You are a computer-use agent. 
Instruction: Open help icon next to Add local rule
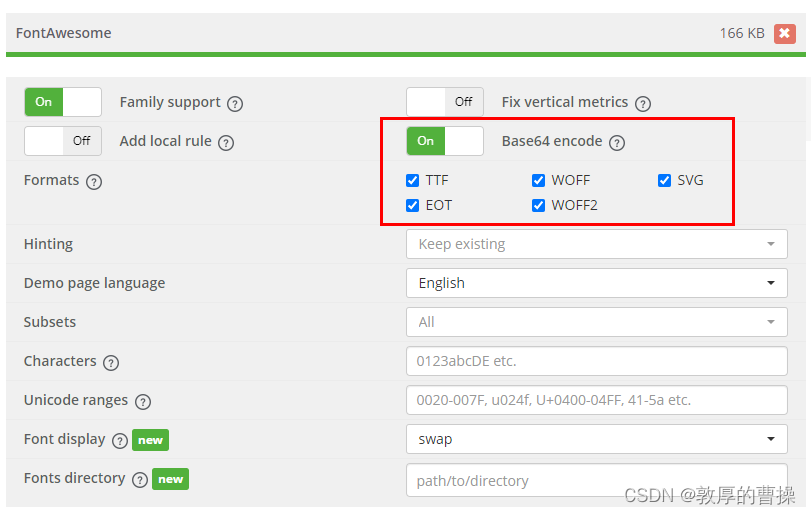click(226, 143)
